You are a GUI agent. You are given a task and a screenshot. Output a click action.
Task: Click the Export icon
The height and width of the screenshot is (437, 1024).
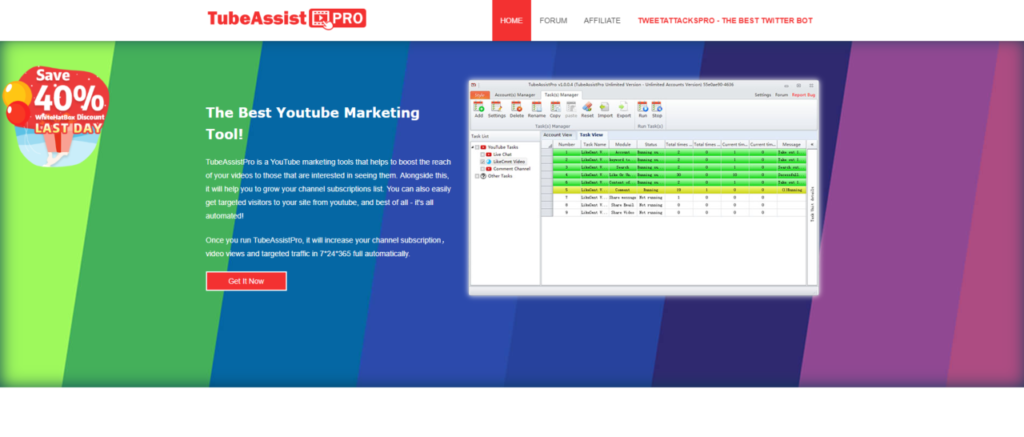(x=622, y=106)
